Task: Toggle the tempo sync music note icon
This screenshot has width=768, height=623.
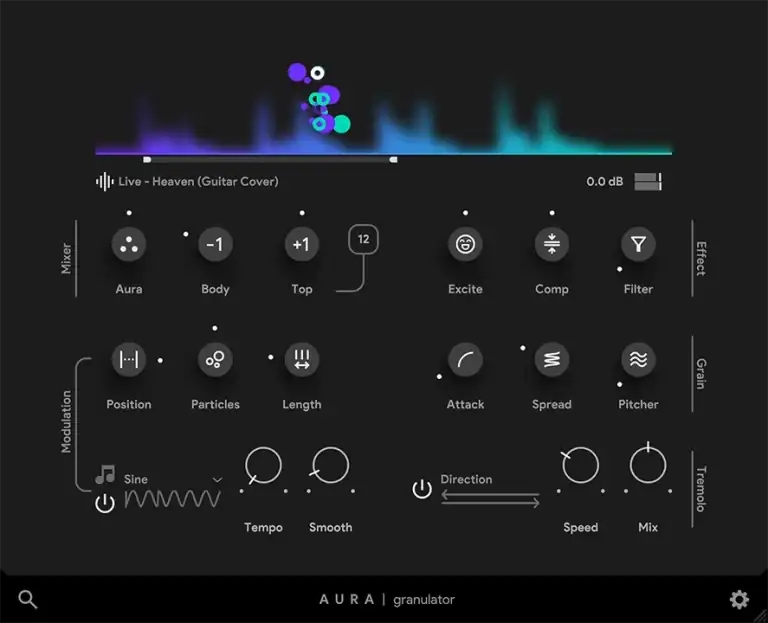Action: [x=105, y=474]
